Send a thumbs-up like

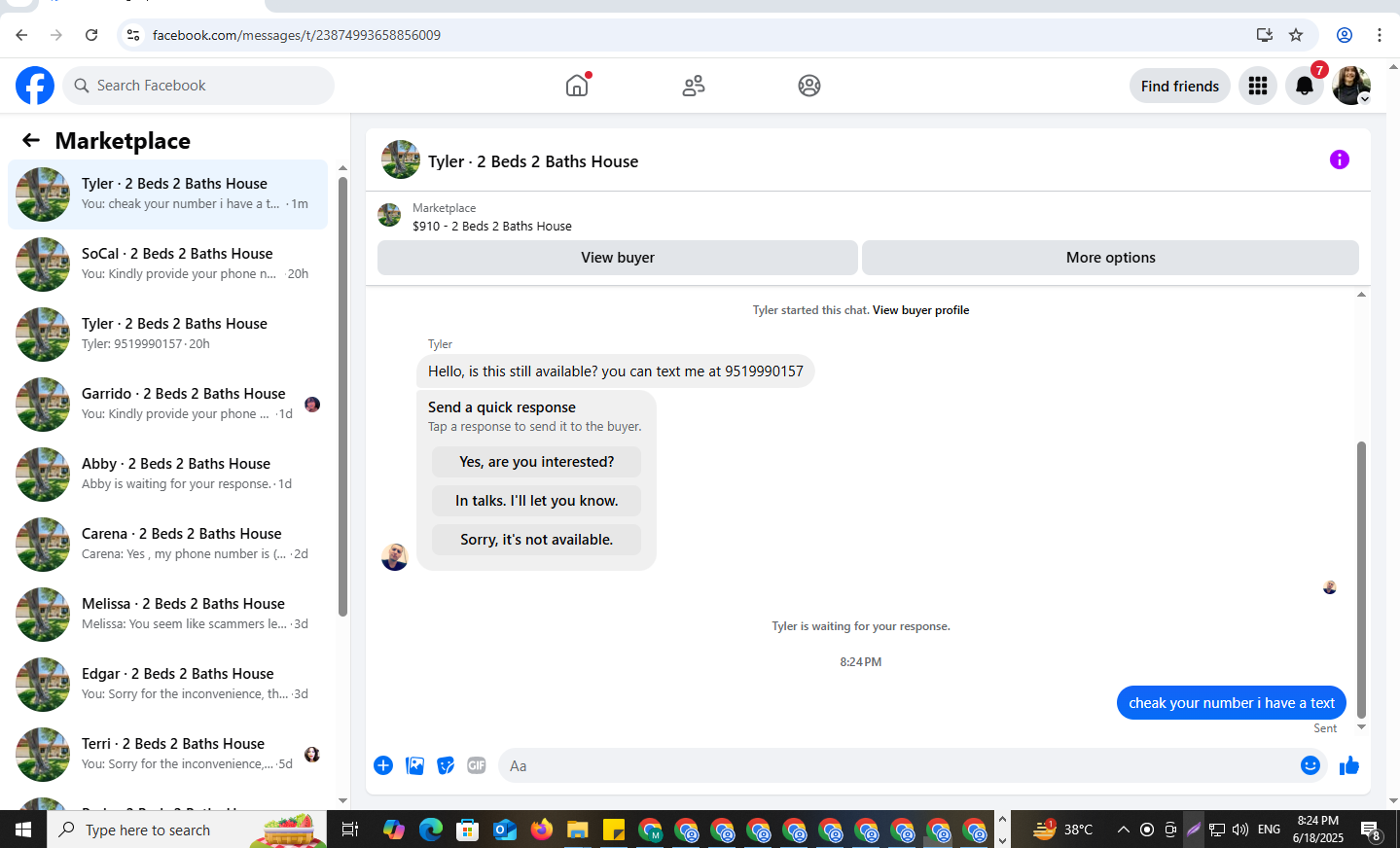tap(1349, 765)
